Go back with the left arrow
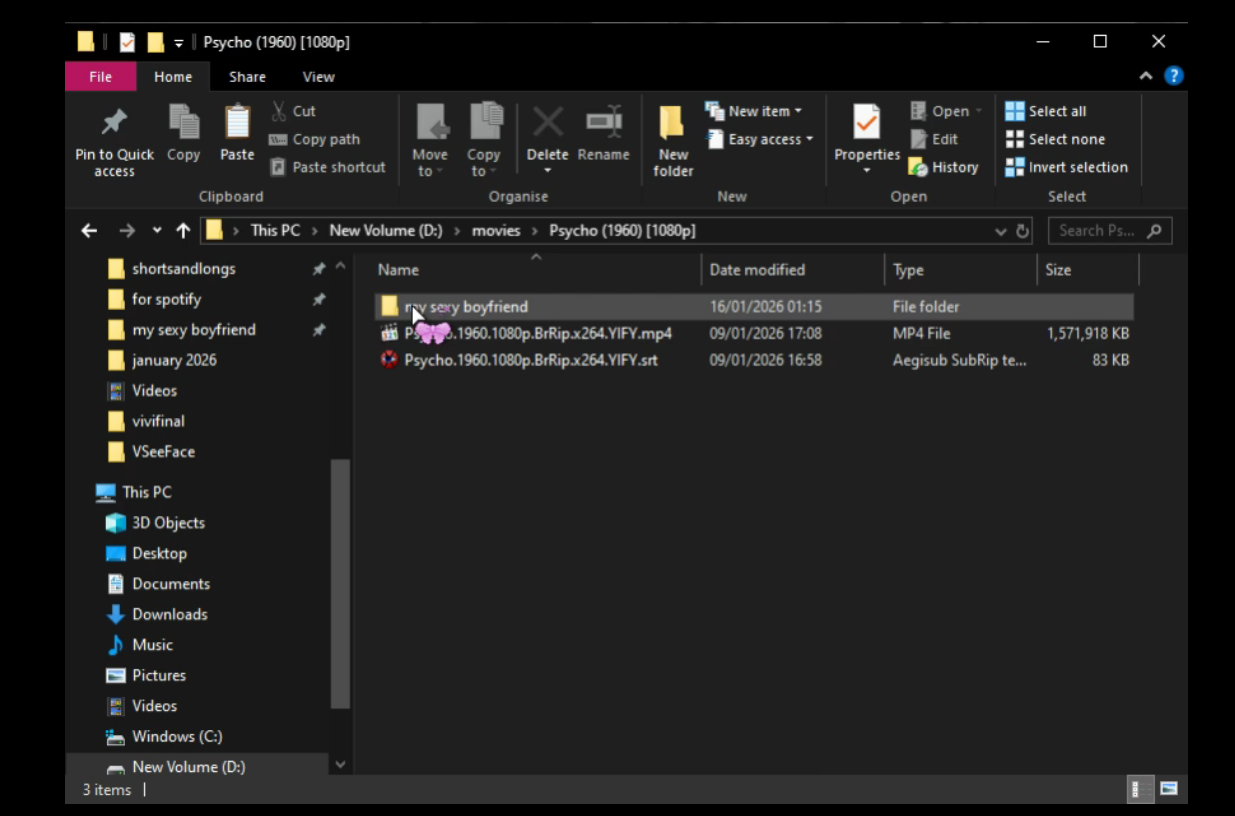1235x816 pixels. 89,230
